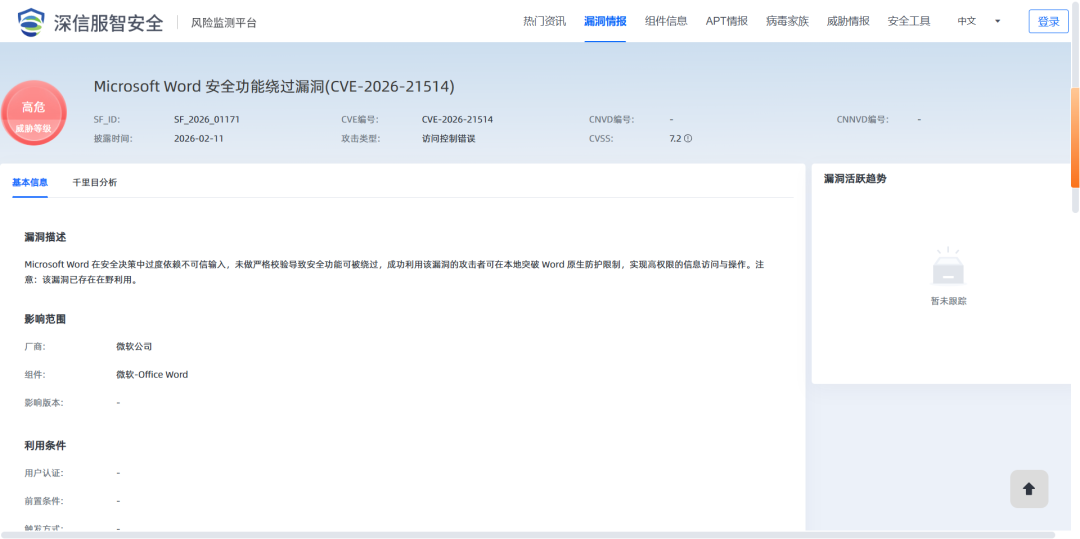This screenshot has width=1080, height=539.
Task: Click the CNVD编号 label
Action: tap(611, 119)
